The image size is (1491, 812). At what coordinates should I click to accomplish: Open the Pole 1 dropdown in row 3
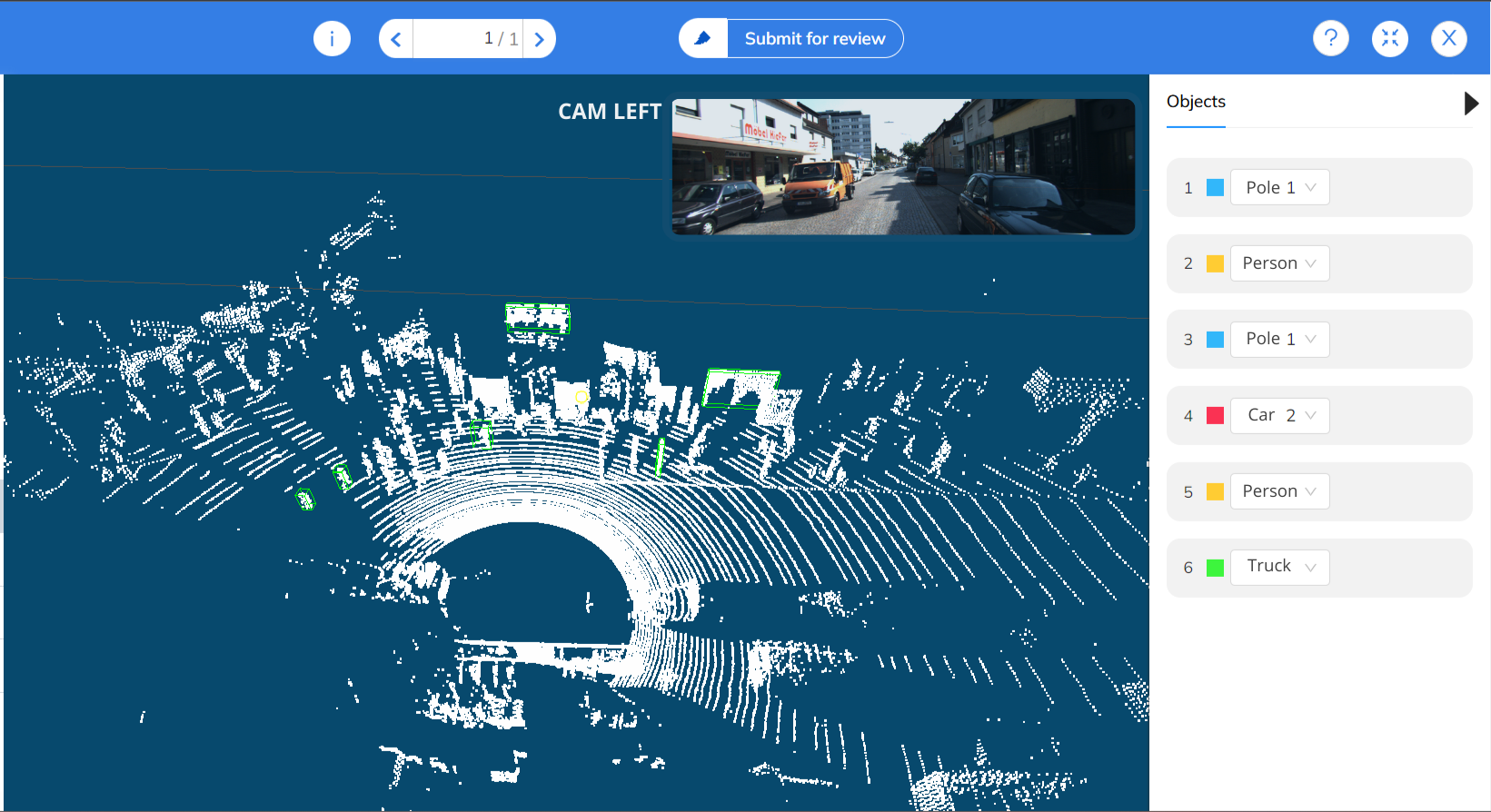click(x=1279, y=339)
